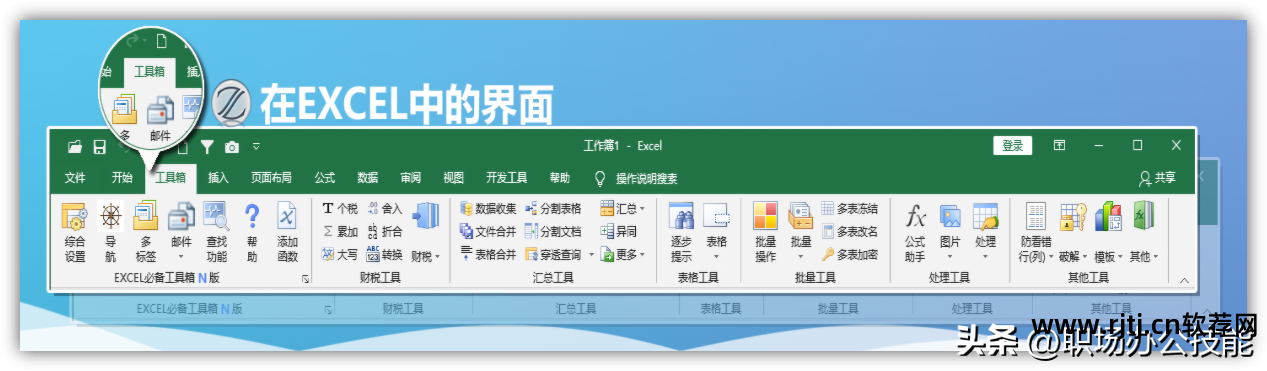This screenshot has width=1267, height=371.
Task: Open the 综合设置 settings tool
Action: 75,231
